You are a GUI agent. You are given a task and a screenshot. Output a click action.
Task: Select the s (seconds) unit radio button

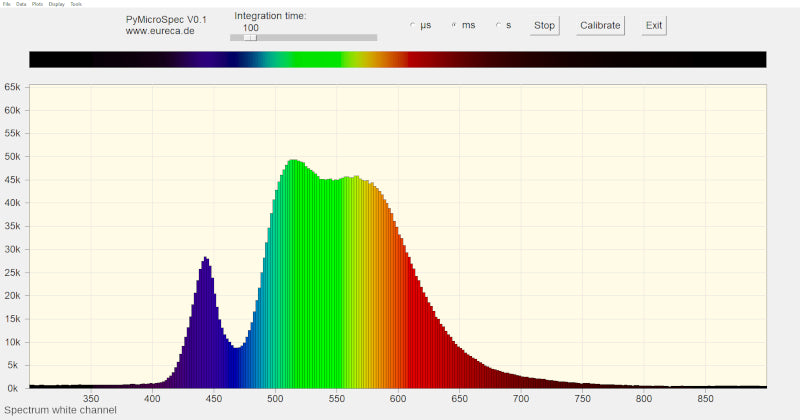[499, 25]
